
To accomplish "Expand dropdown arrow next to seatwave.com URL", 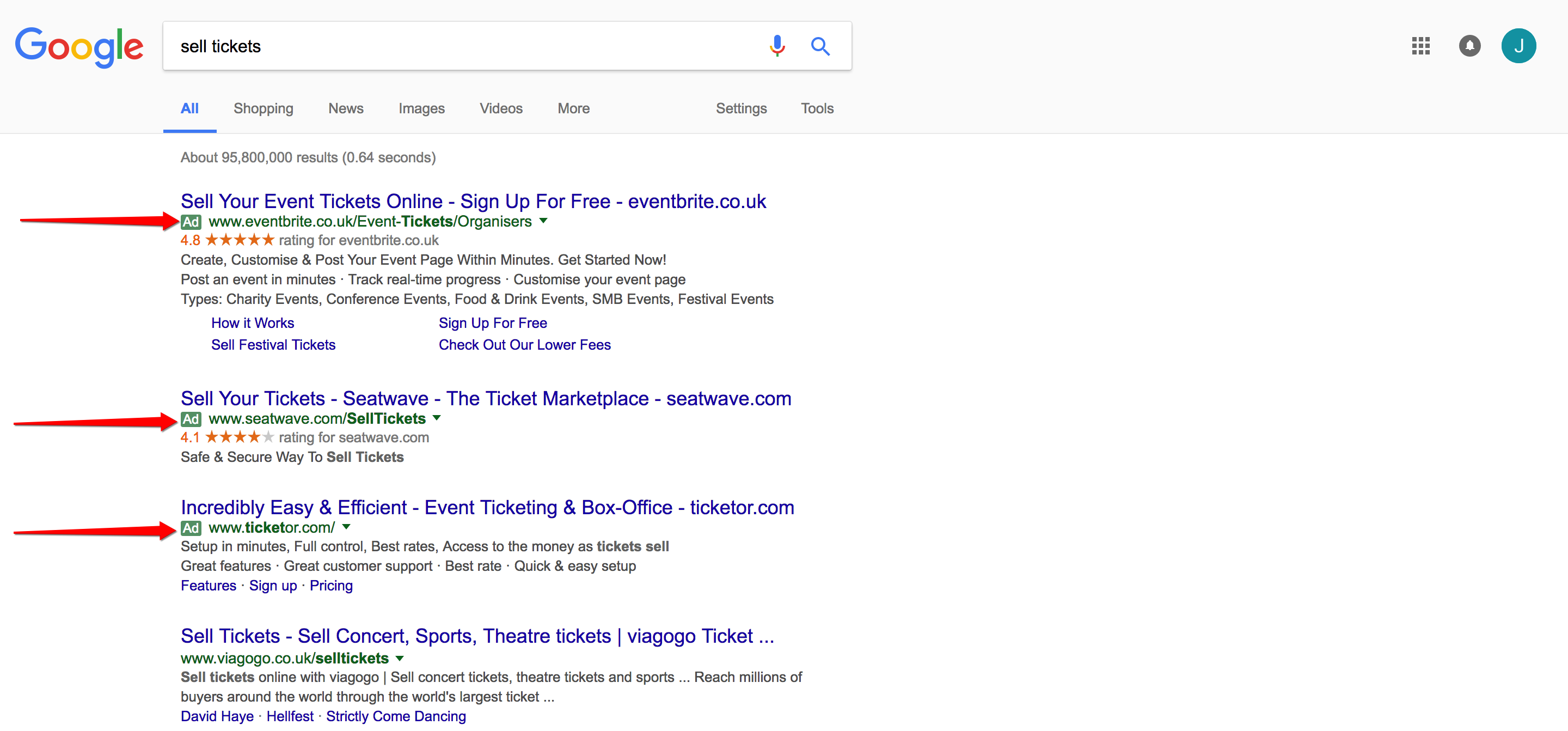I will [x=437, y=418].
